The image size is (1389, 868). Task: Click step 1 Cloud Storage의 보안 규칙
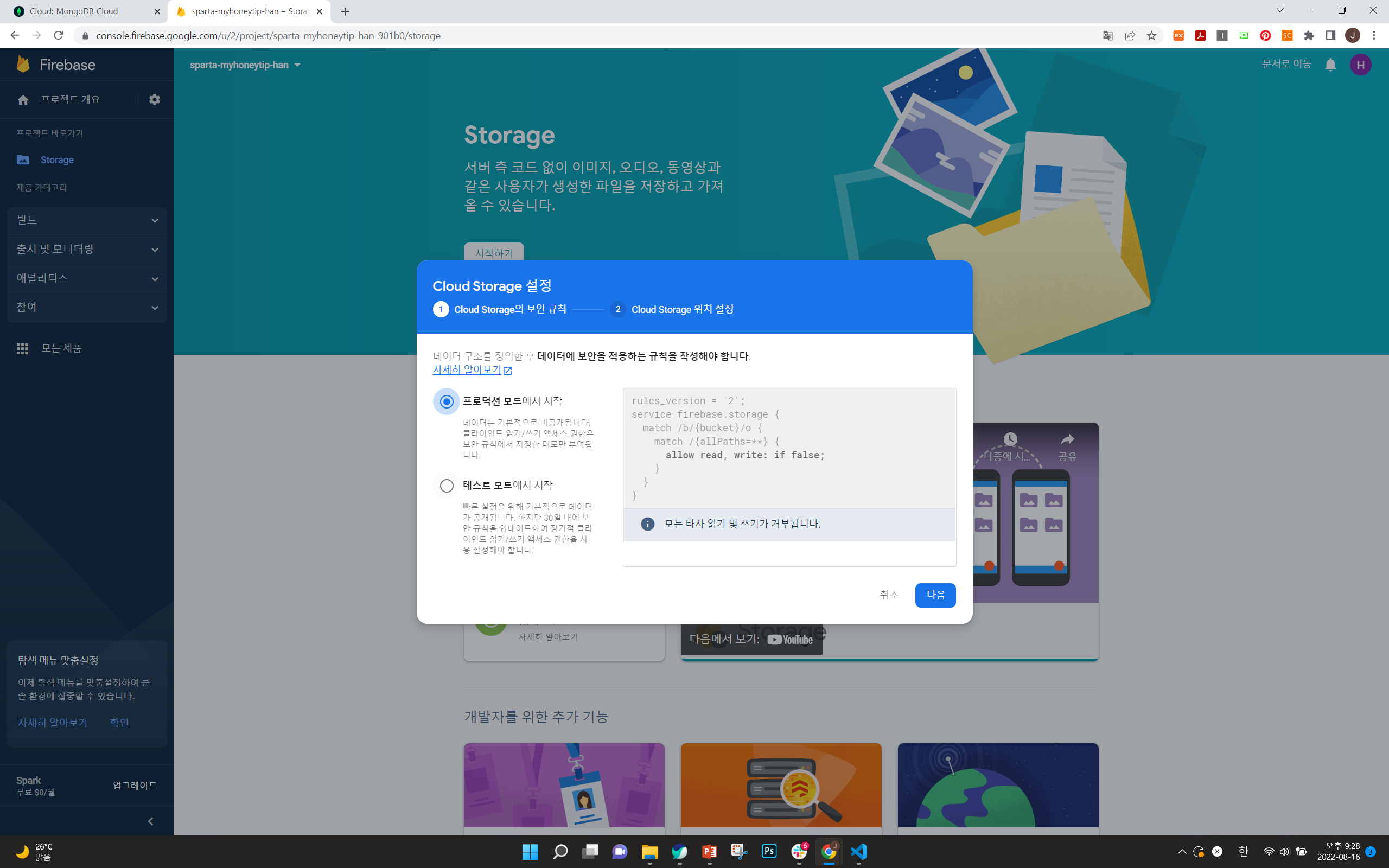click(499, 309)
